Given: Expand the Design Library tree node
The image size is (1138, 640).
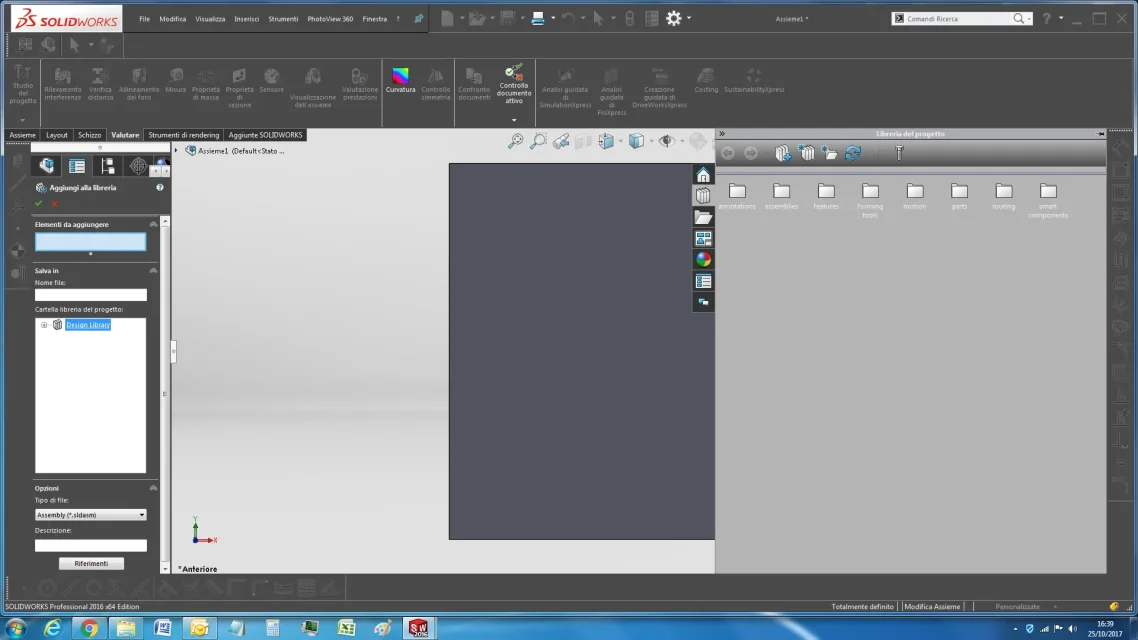Looking at the screenshot, I should point(44,325).
